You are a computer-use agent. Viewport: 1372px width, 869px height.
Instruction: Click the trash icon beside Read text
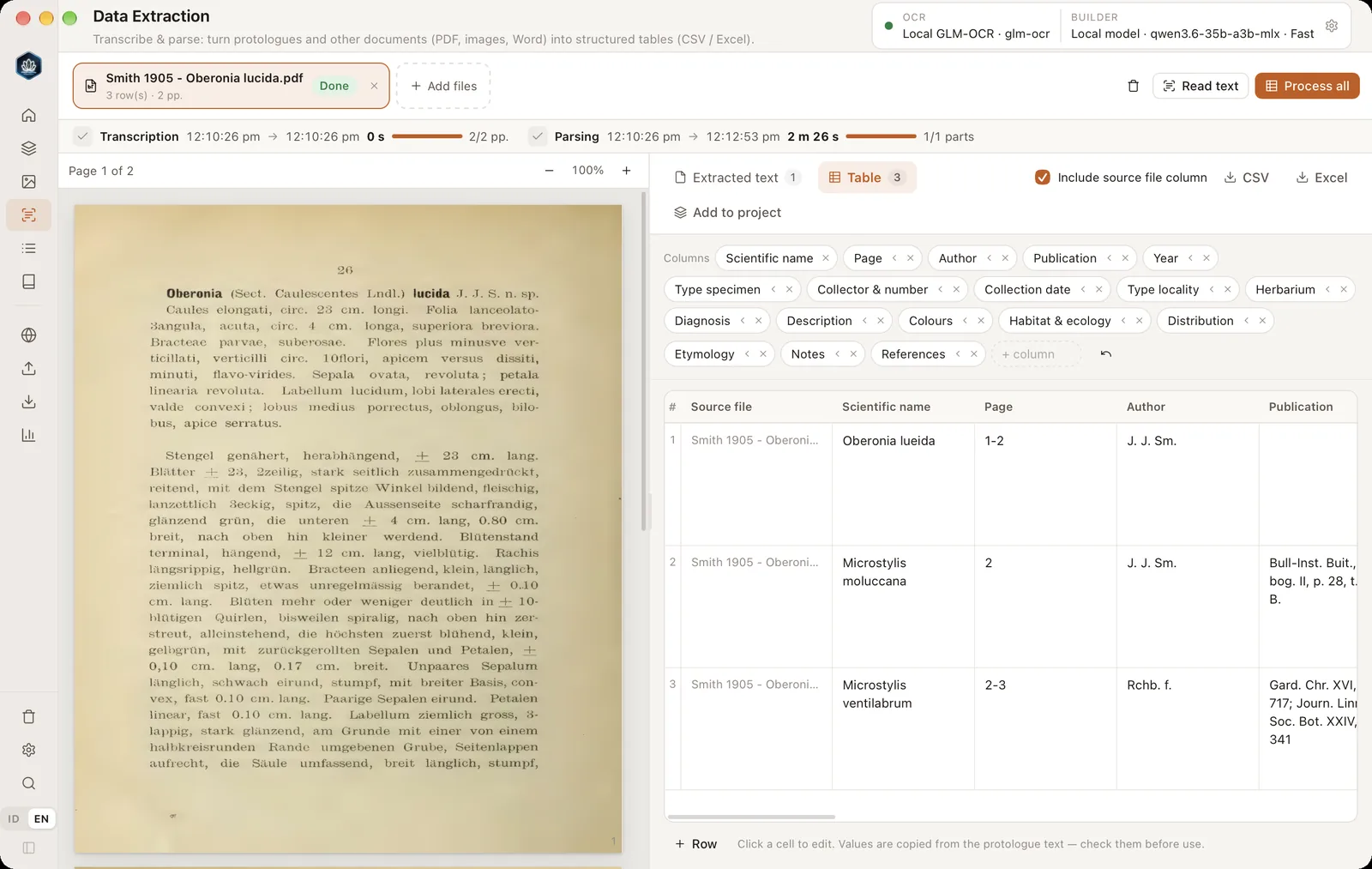coord(1133,86)
